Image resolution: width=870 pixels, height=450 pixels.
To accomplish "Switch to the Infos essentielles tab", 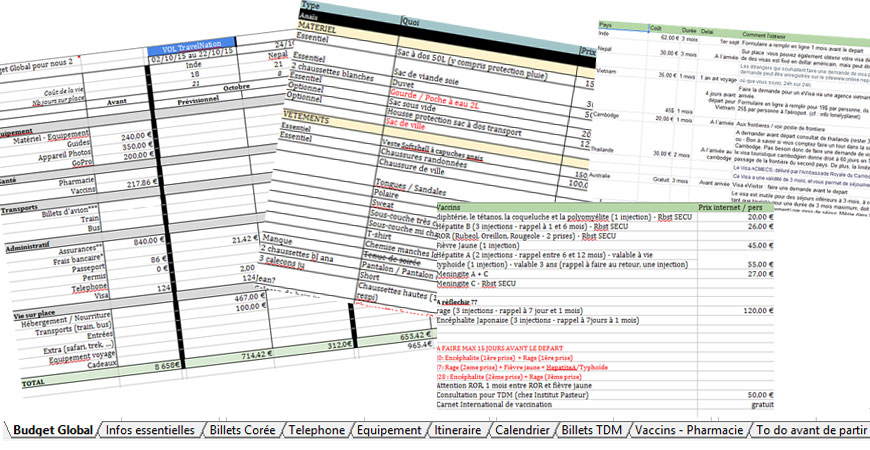I will tap(150, 431).
